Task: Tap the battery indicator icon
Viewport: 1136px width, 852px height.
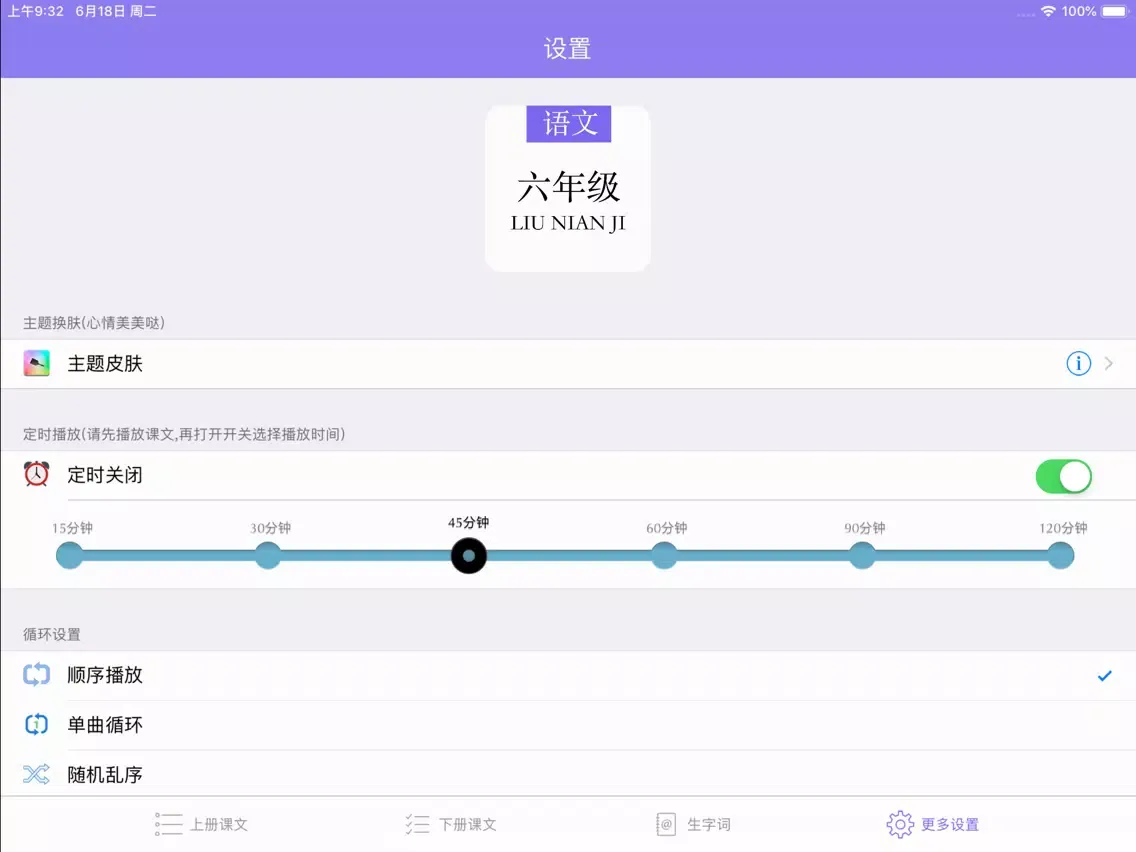Action: pyautogui.click(x=1116, y=11)
